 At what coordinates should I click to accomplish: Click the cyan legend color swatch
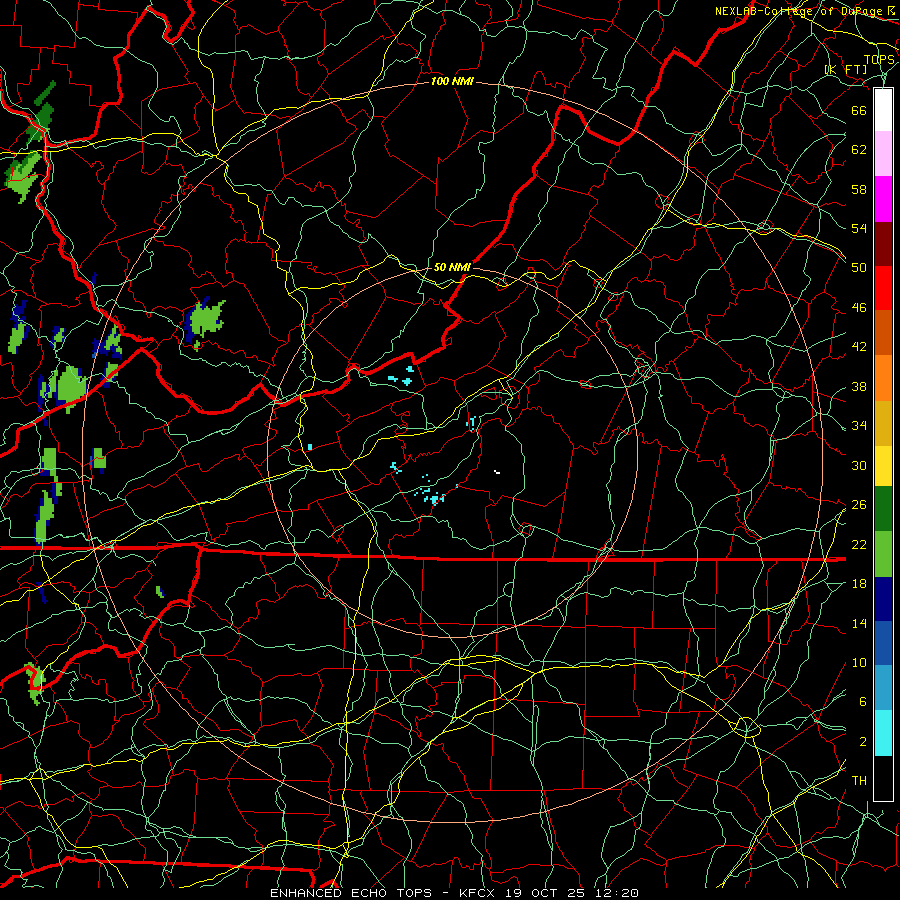(x=883, y=733)
